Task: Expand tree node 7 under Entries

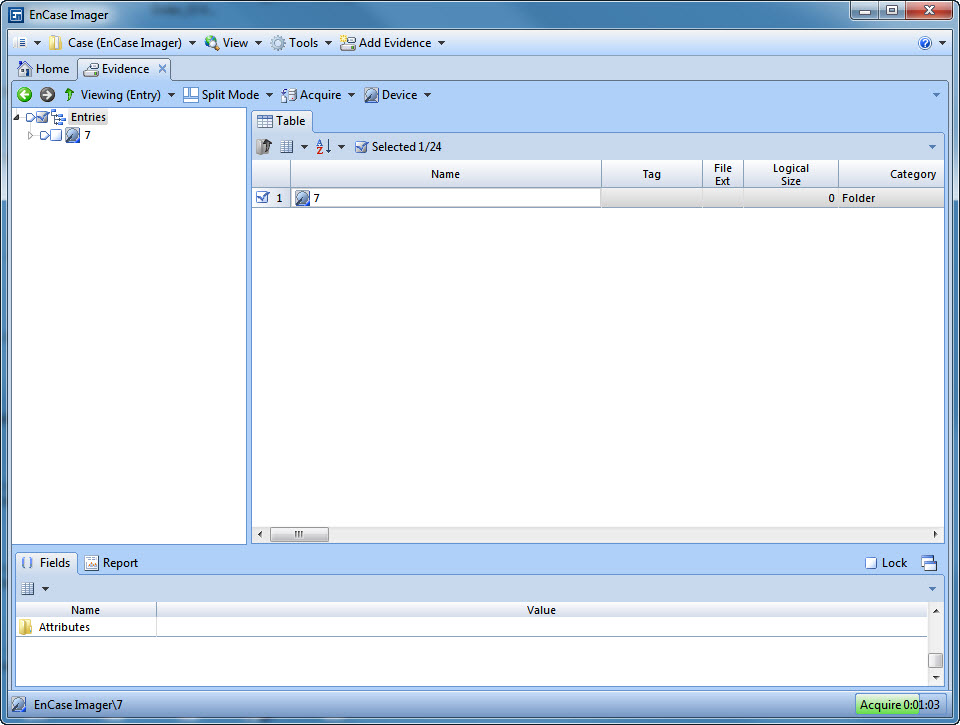Action: 30,136
